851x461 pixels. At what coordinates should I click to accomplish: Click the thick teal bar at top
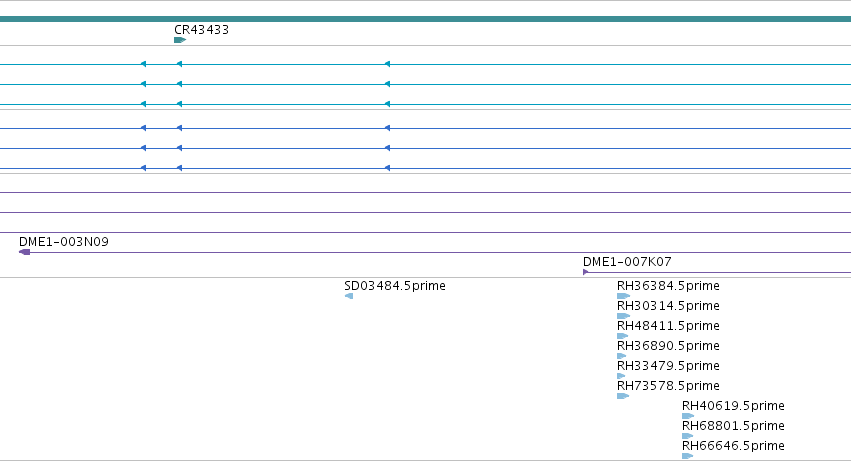[x=426, y=19]
